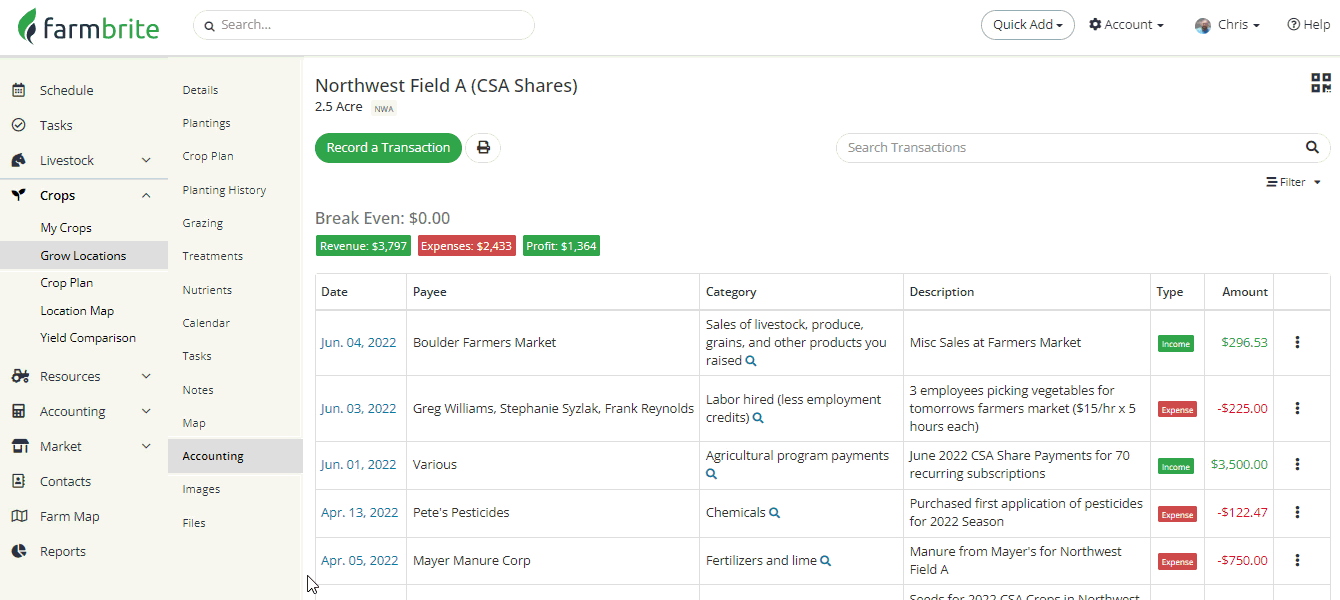The height and width of the screenshot is (600, 1340).
Task: Open row menu for Mayer Manure Corp
Action: coord(1297,560)
